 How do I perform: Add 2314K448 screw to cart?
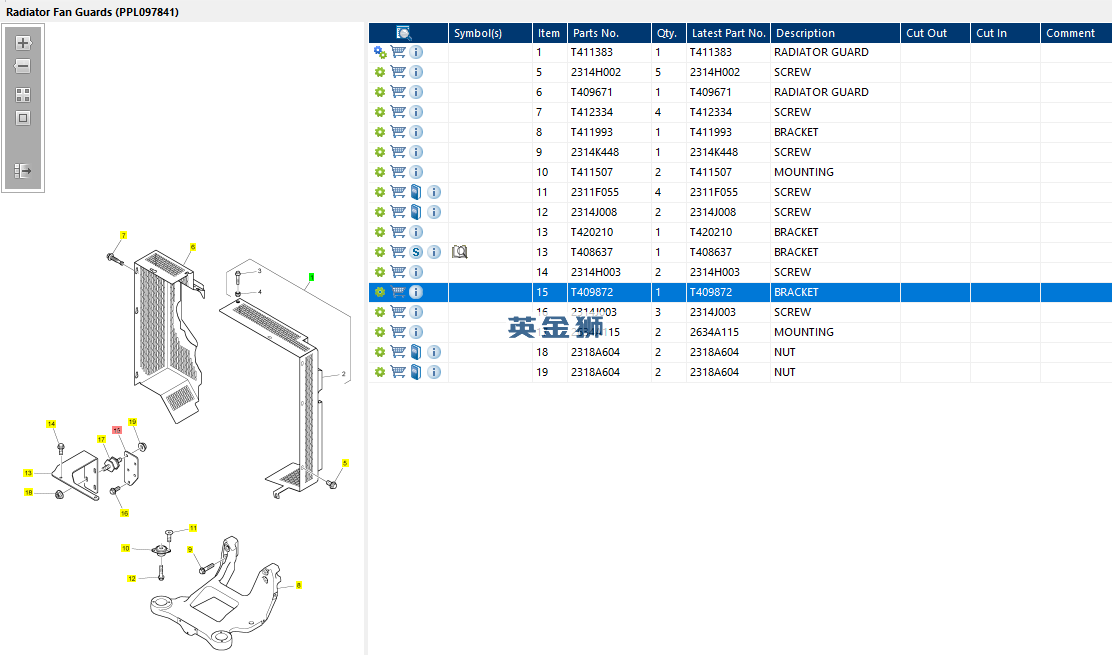pos(399,152)
